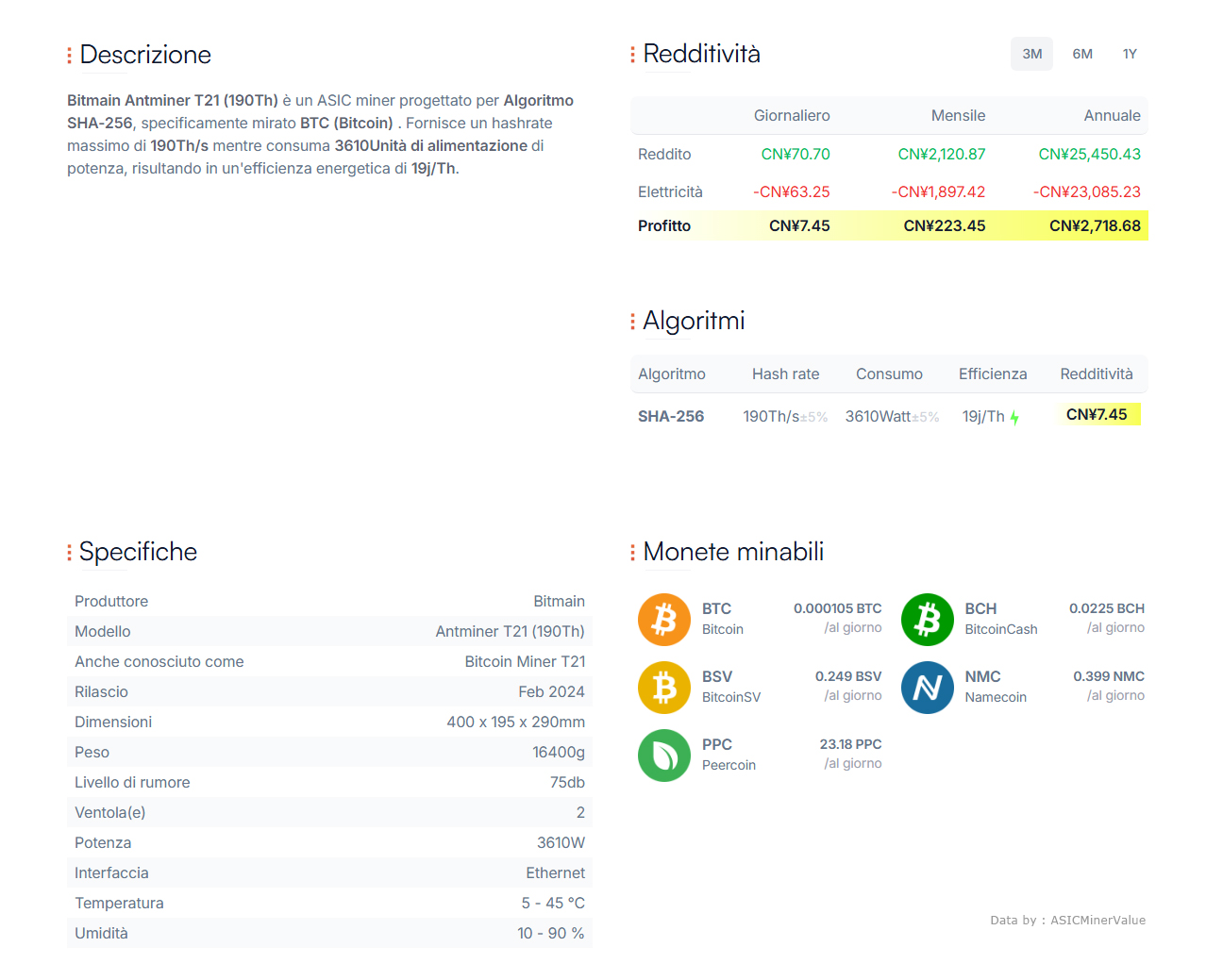The width and height of the screenshot is (1223, 980).
Task: Click the highlighted CN¥7.45 in the Algoritmi table
Action: pos(1097,415)
